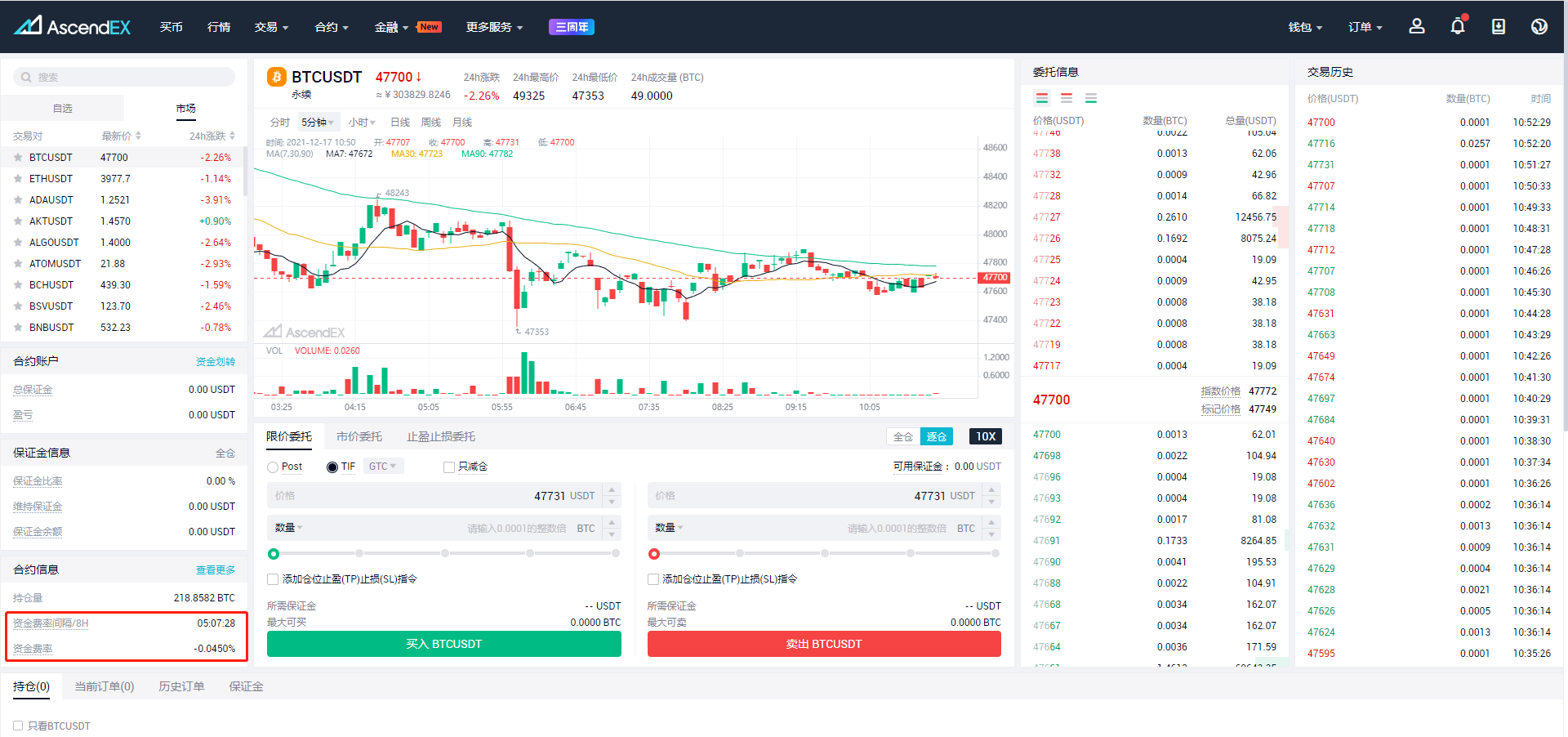This screenshot has height=737, width=1568.
Task: Open the GTC time-in-force dropdown
Action: (x=382, y=467)
